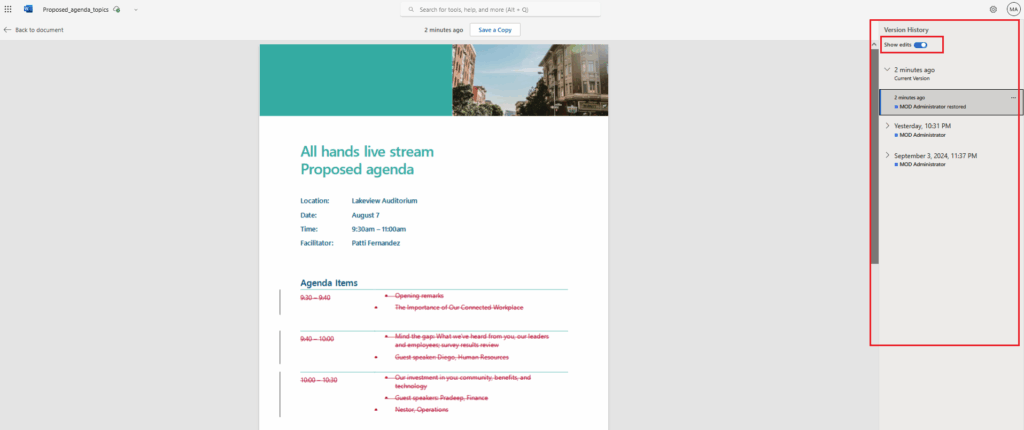Click the Word application icon
The height and width of the screenshot is (430, 1024).
coord(28,9)
